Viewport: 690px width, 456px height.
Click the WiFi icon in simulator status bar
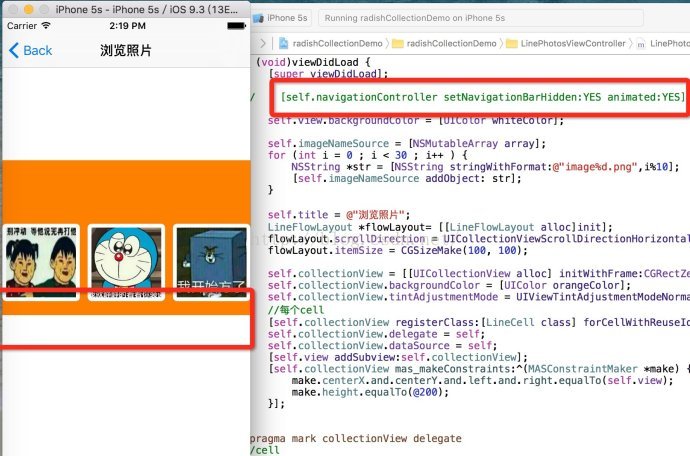click(46, 26)
